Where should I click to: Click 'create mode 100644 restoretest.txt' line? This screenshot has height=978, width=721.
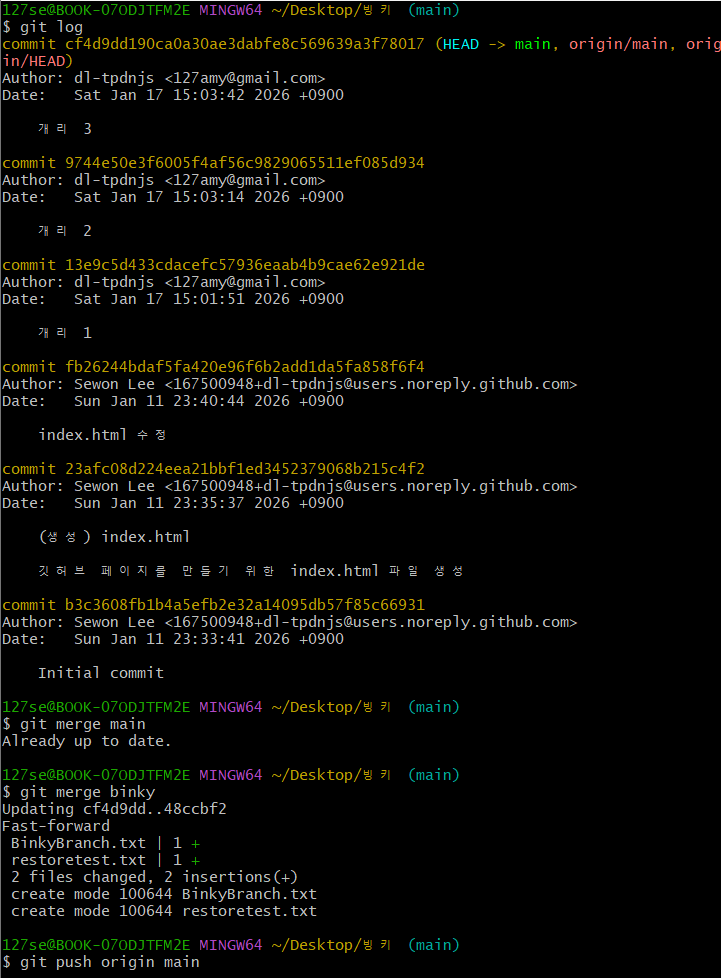coord(163,911)
